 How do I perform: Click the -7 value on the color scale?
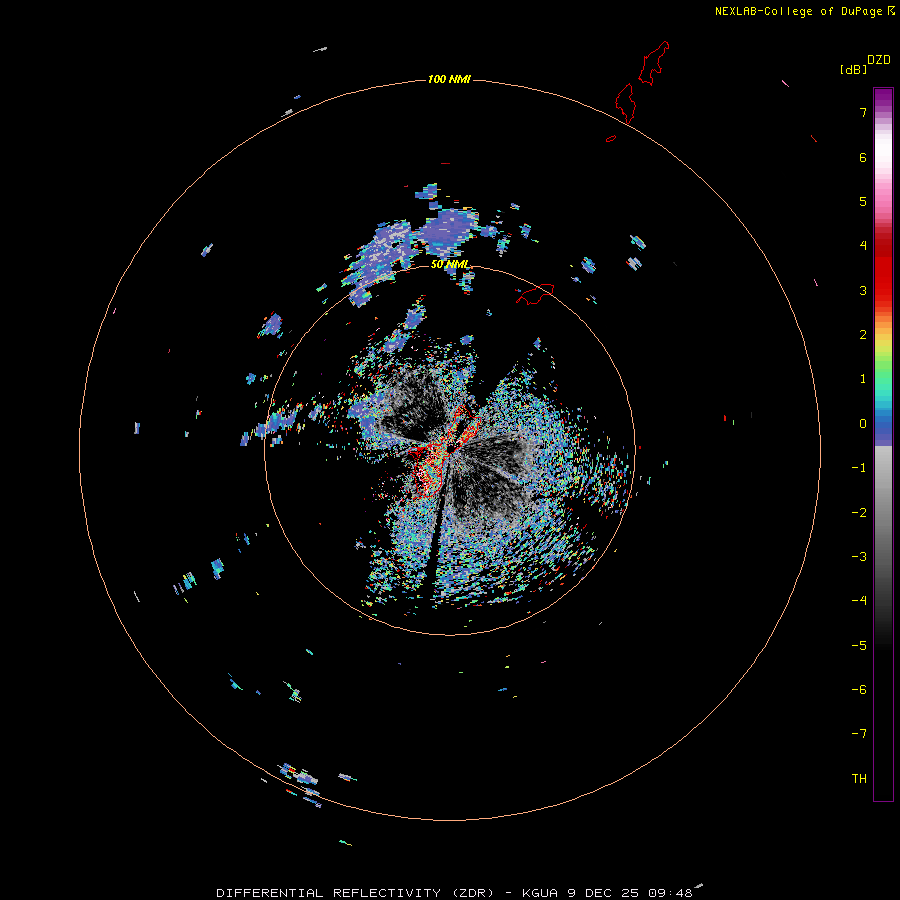859,734
